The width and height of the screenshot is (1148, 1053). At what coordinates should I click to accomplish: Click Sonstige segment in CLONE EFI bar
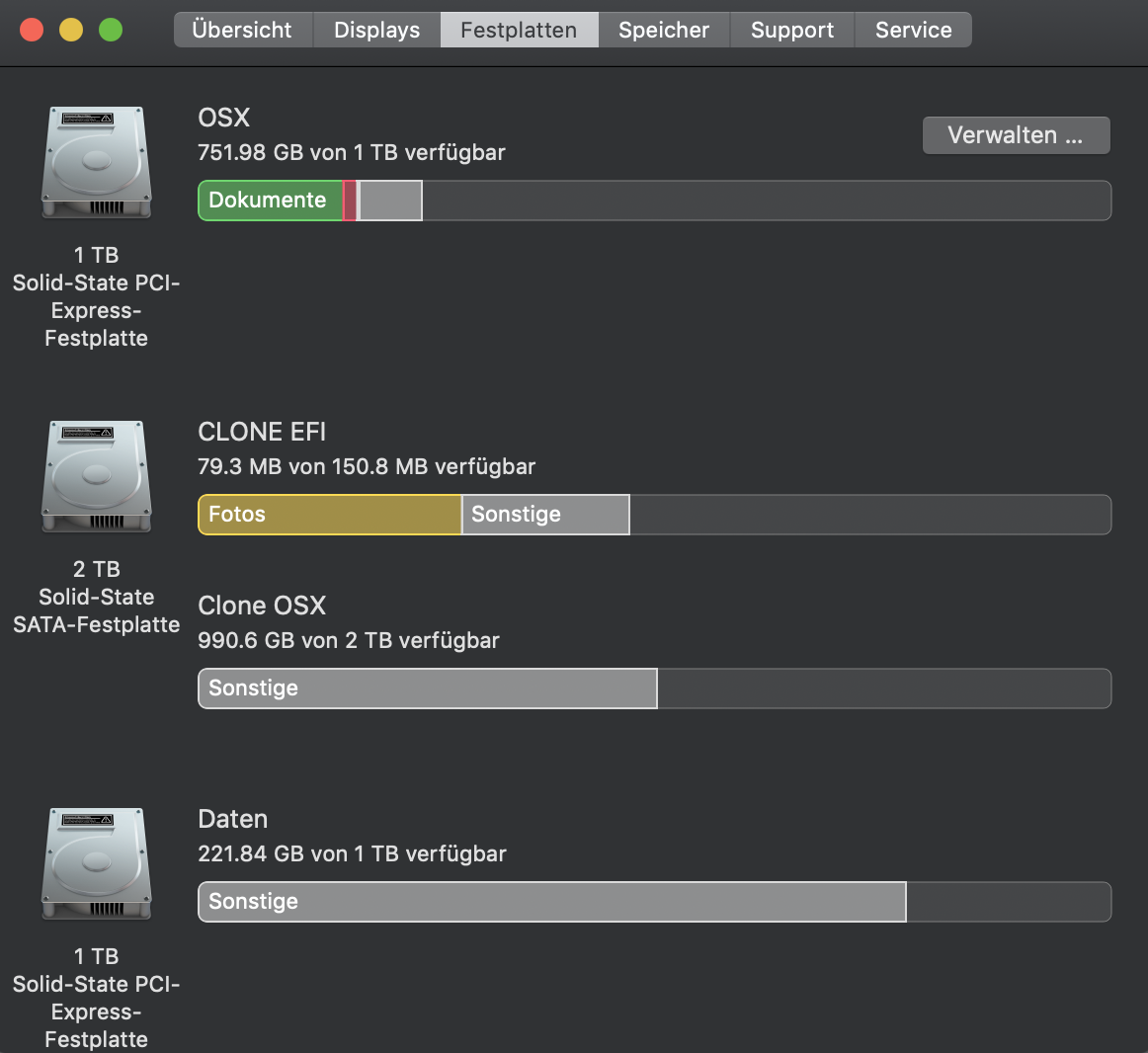(545, 515)
